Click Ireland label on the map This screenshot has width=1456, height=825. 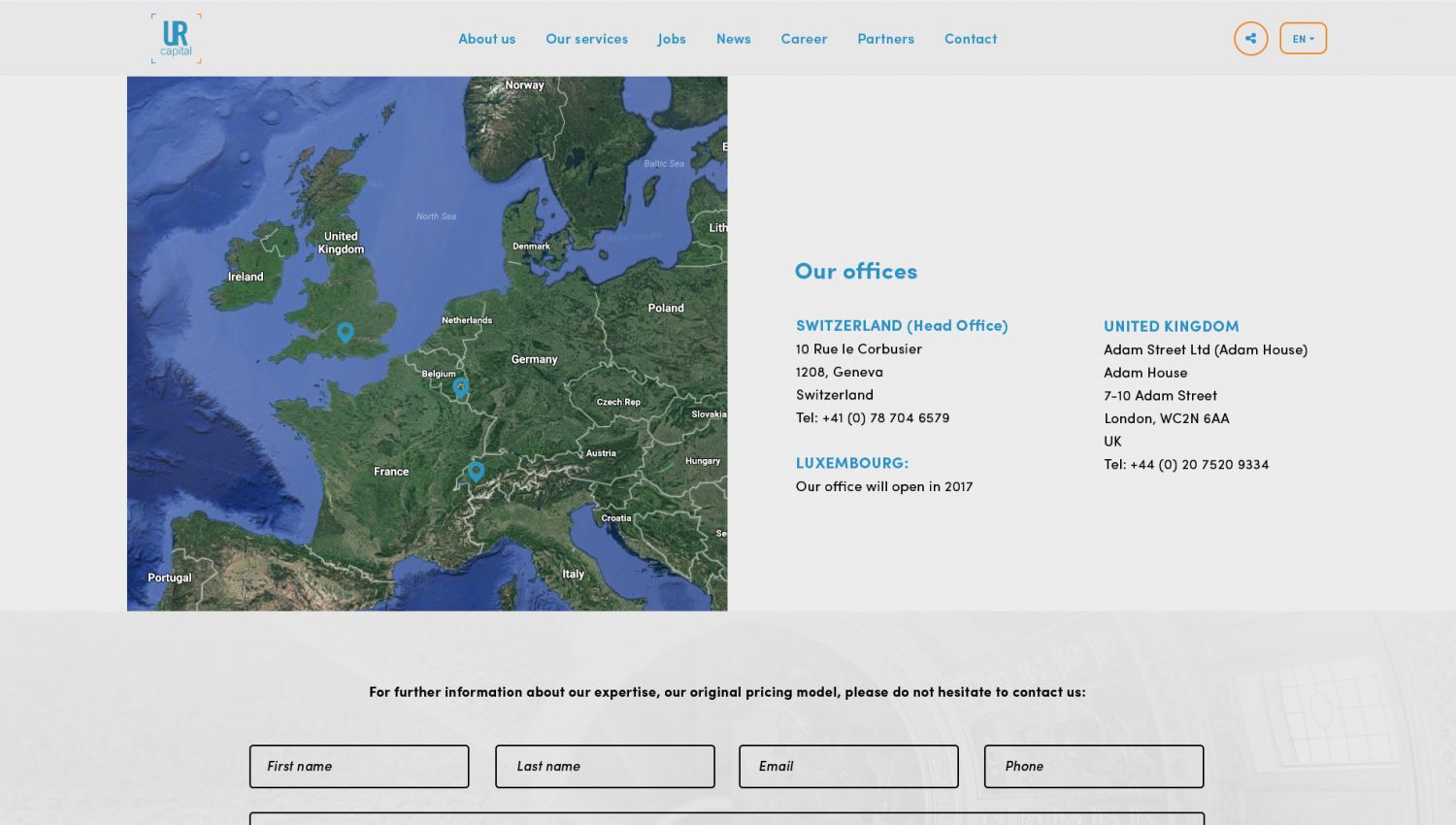pos(246,277)
